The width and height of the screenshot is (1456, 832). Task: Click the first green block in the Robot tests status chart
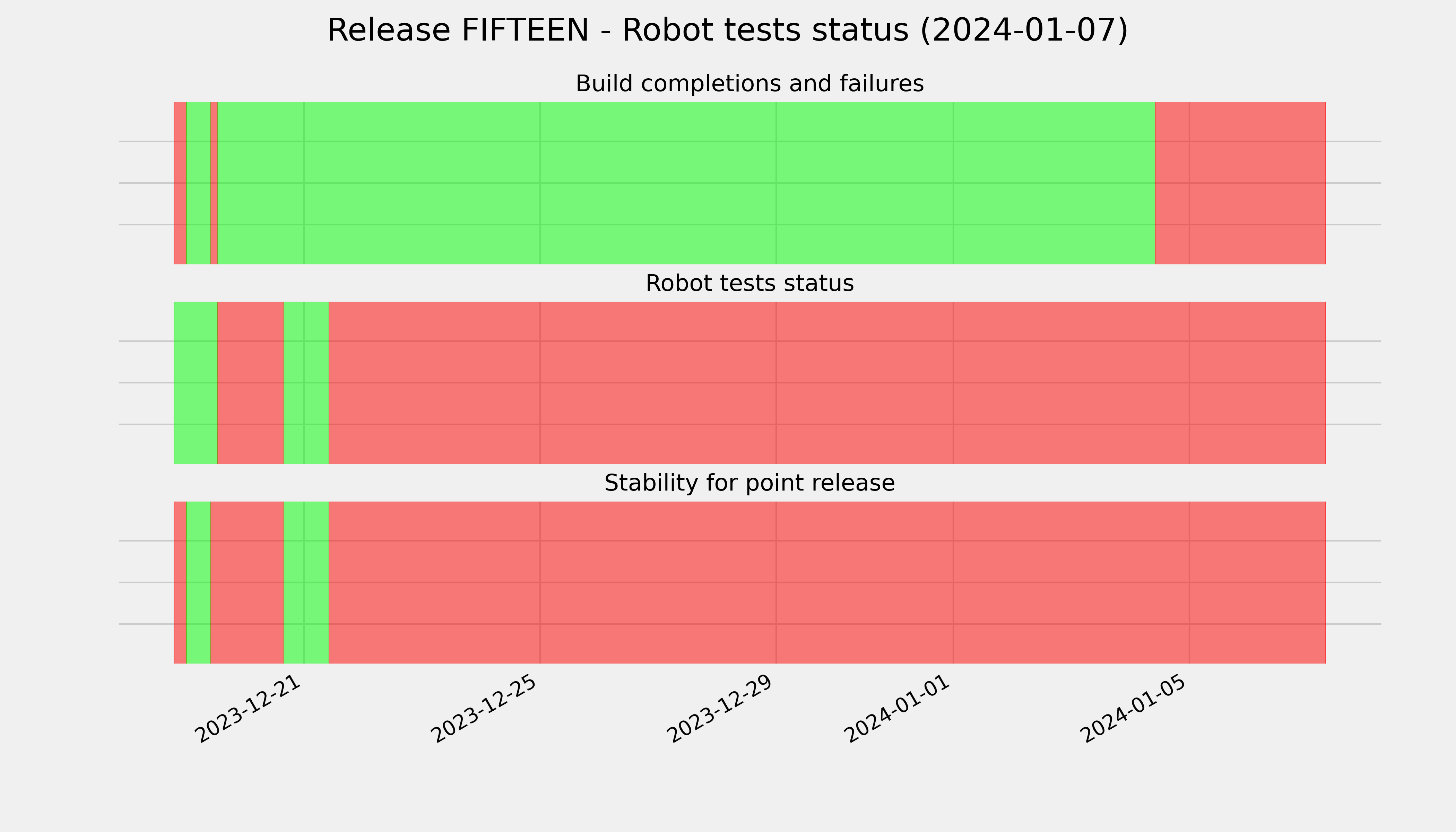pyautogui.click(x=196, y=383)
